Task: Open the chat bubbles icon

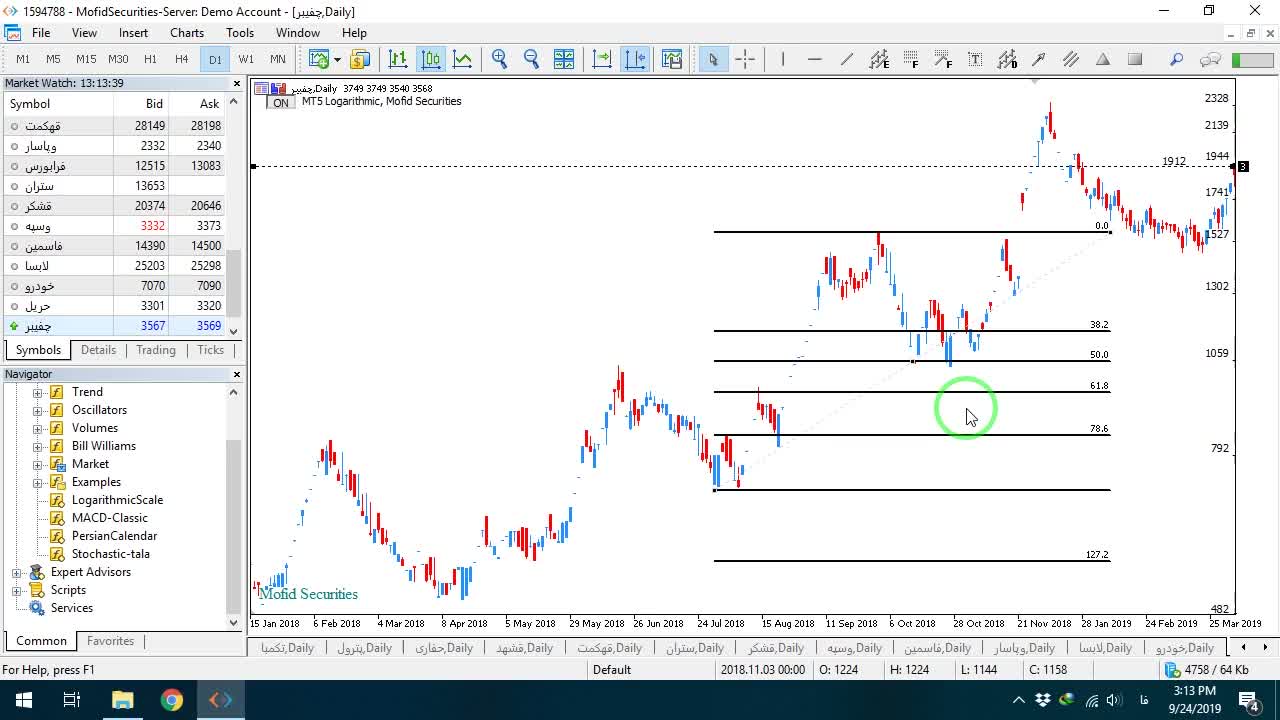Action: click(1210, 59)
